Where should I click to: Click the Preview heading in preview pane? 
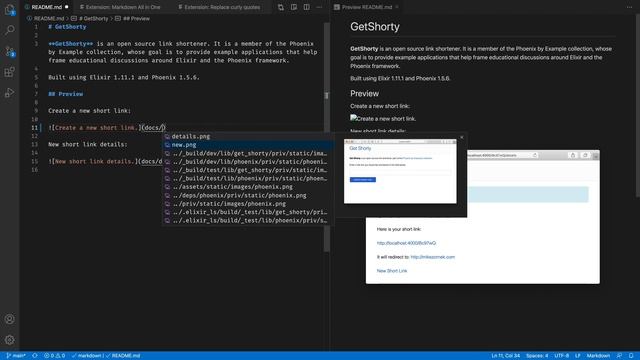pos(364,93)
